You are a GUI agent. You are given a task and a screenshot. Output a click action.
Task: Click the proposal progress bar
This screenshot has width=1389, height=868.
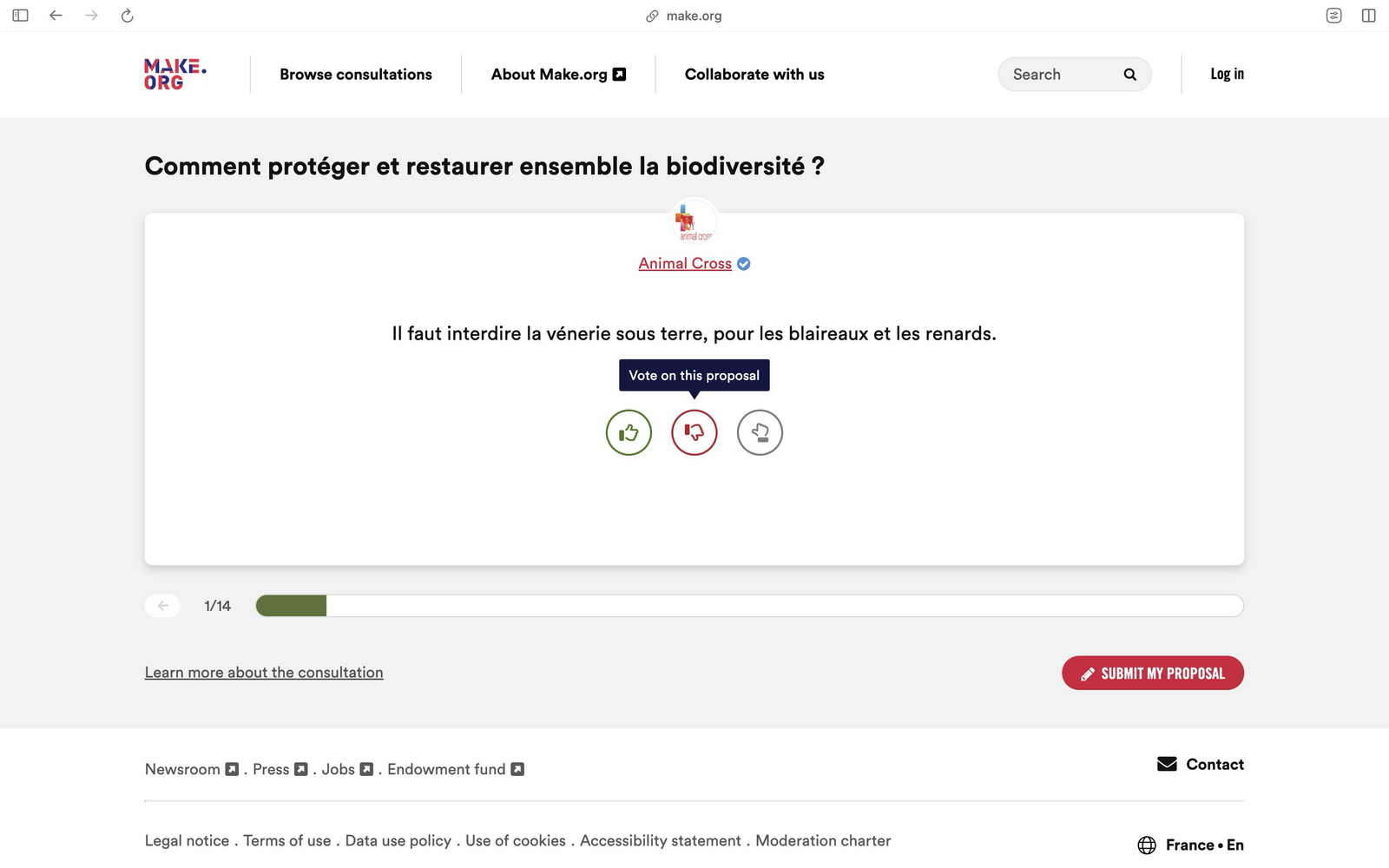pyautogui.click(x=749, y=606)
